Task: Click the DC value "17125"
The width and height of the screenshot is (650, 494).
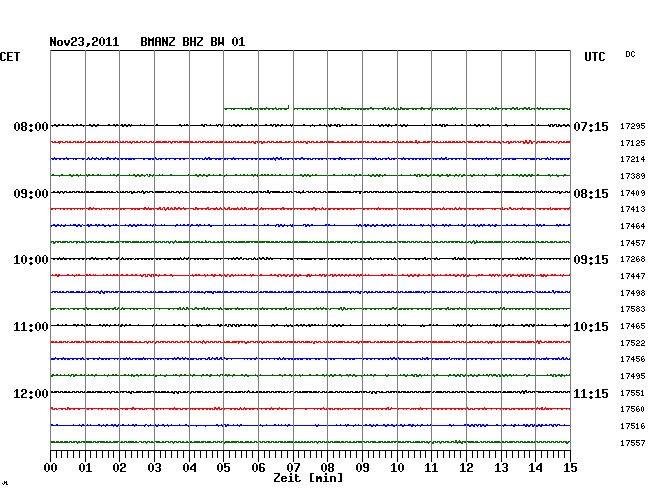Action: (633, 143)
